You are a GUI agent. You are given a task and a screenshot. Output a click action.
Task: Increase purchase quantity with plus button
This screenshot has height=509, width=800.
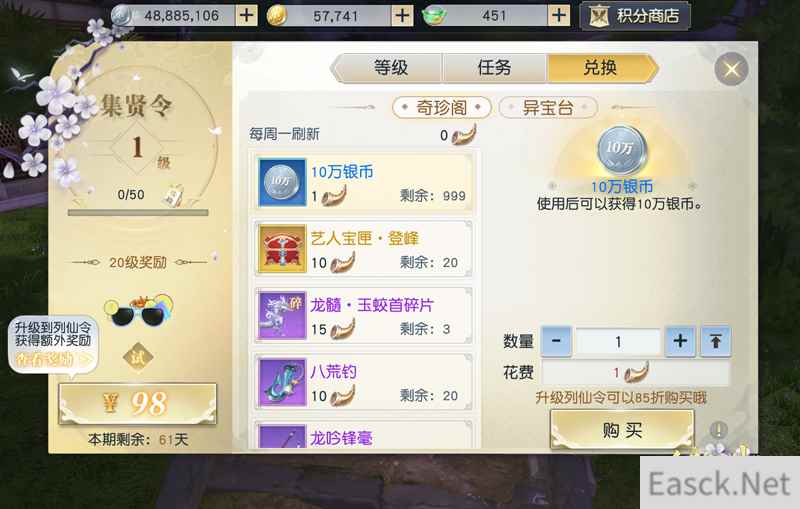point(680,341)
